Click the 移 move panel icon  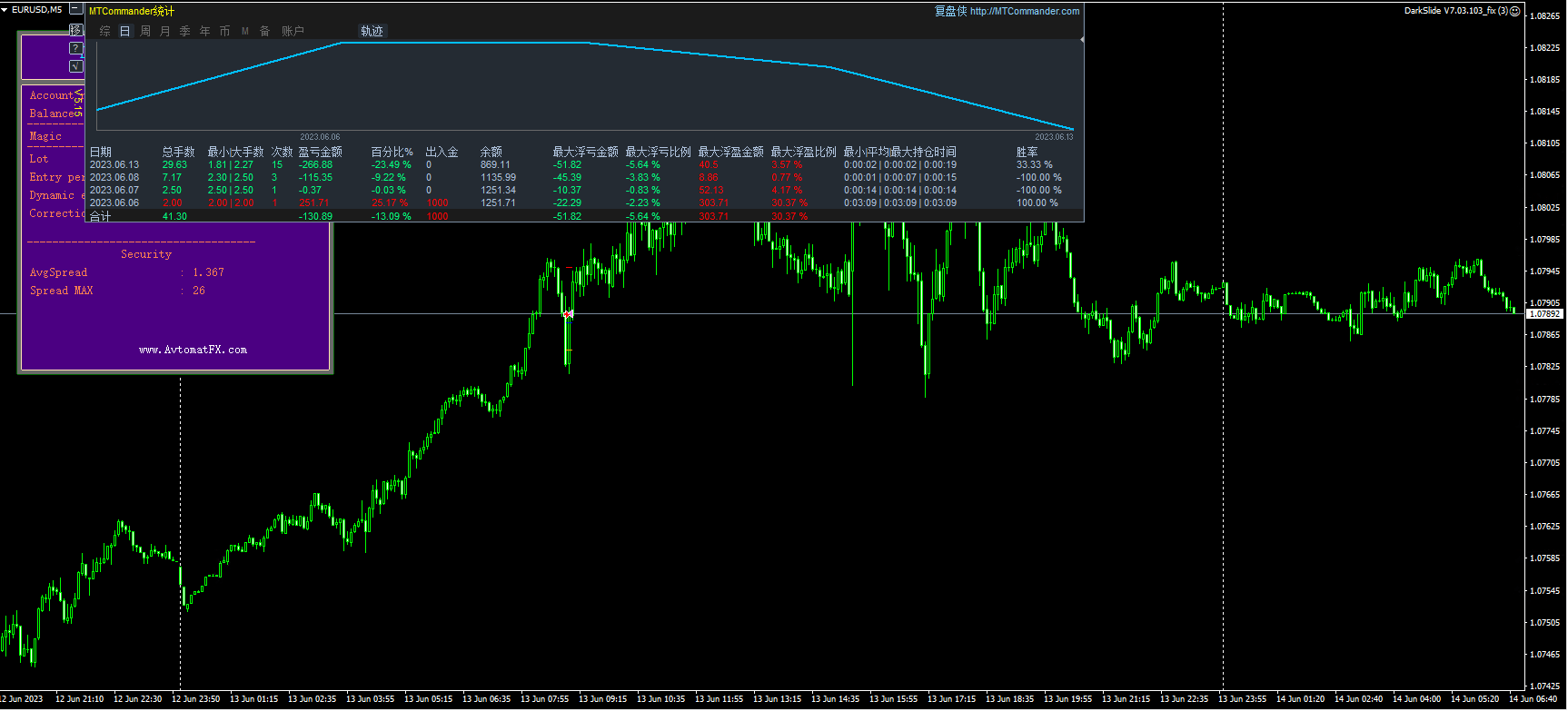pyautogui.click(x=76, y=30)
